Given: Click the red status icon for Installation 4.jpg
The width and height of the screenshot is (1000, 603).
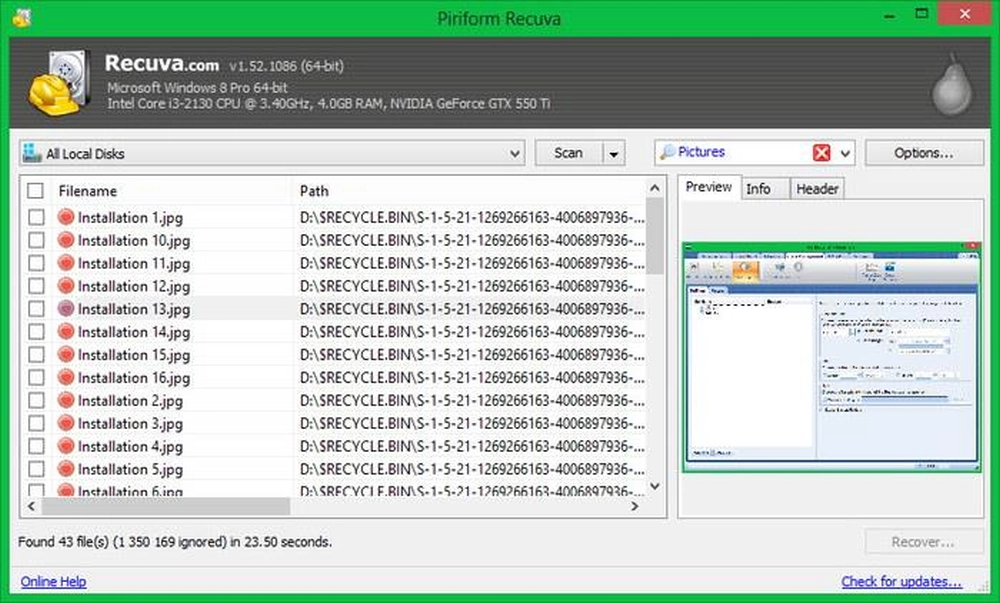Looking at the screenshot, I should [66, 447].
